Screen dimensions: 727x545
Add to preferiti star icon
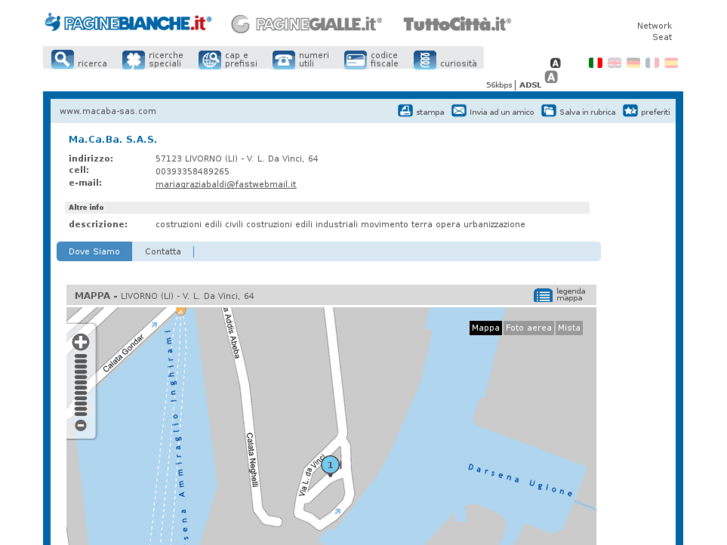click(630, 111)
